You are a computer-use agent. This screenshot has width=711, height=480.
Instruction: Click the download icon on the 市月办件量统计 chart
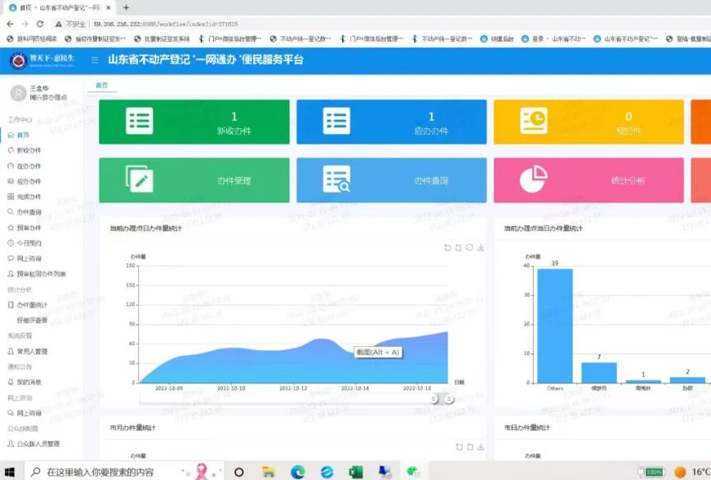point(481,447)
